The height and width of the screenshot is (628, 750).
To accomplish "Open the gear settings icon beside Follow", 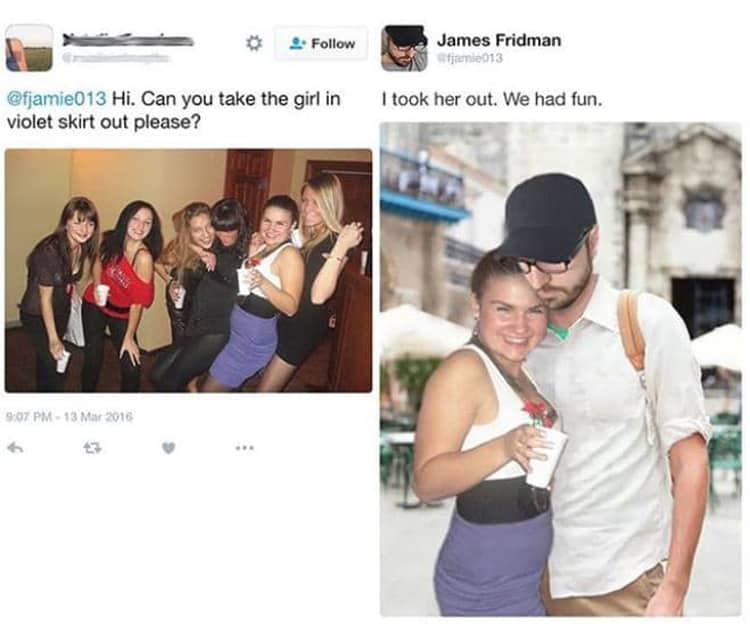I will [x=254, y=44].
